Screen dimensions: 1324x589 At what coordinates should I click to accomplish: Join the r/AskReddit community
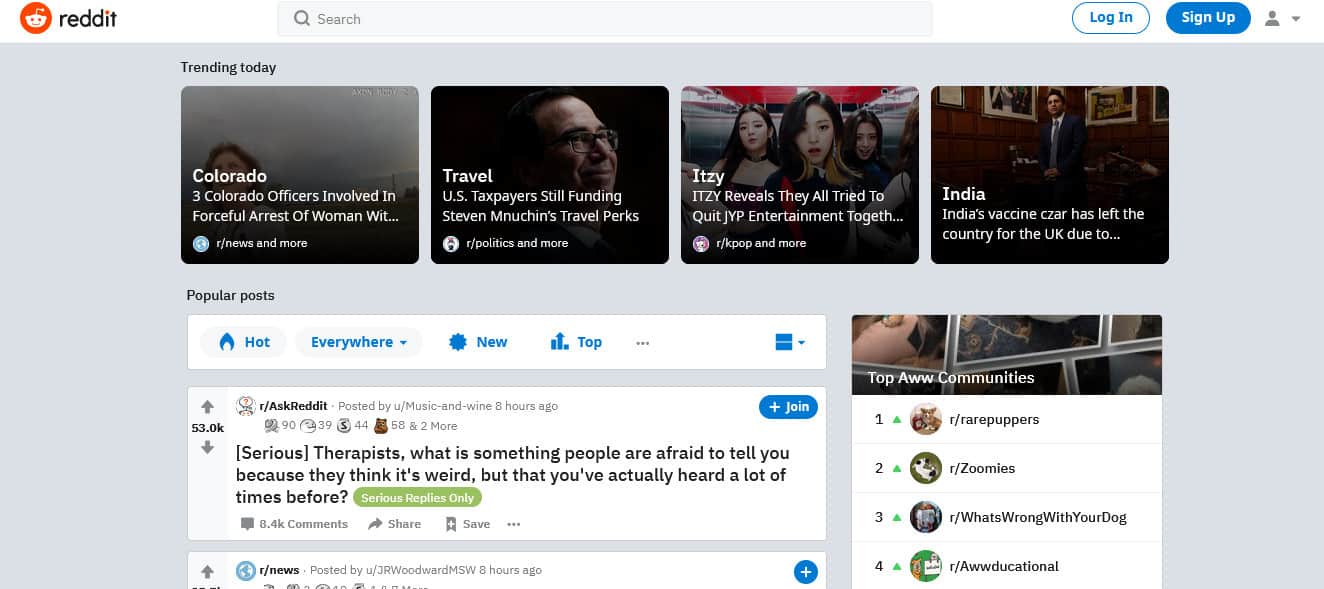click(x=788, y=407)
